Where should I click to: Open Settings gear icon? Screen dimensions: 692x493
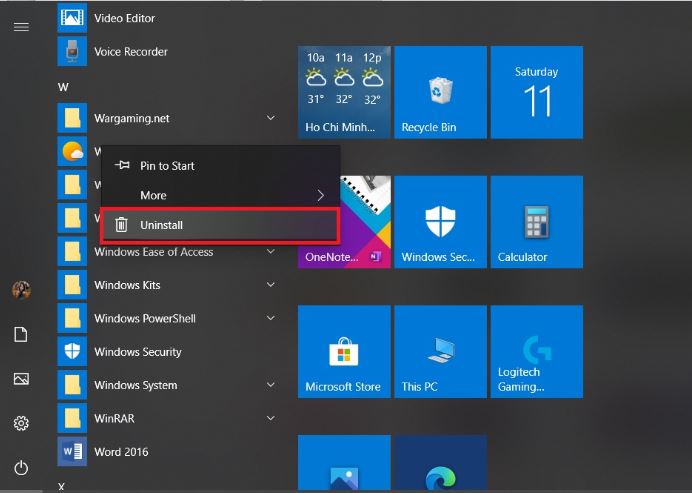[21, 423]
